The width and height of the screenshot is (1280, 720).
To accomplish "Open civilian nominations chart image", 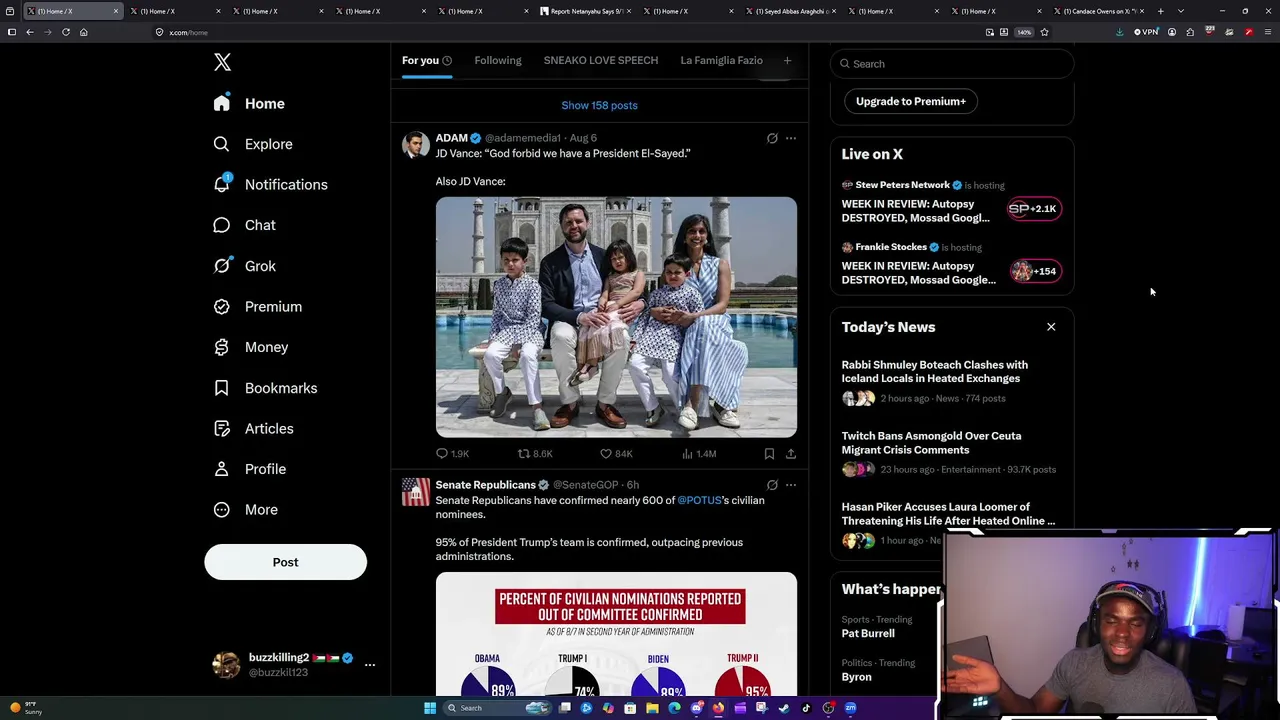I will coord(616,634).
